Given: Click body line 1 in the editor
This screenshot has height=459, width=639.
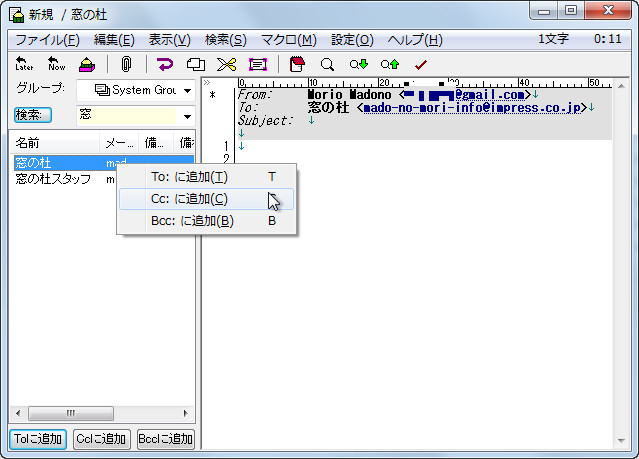Looking at the screenshot, I should [424, 146].
